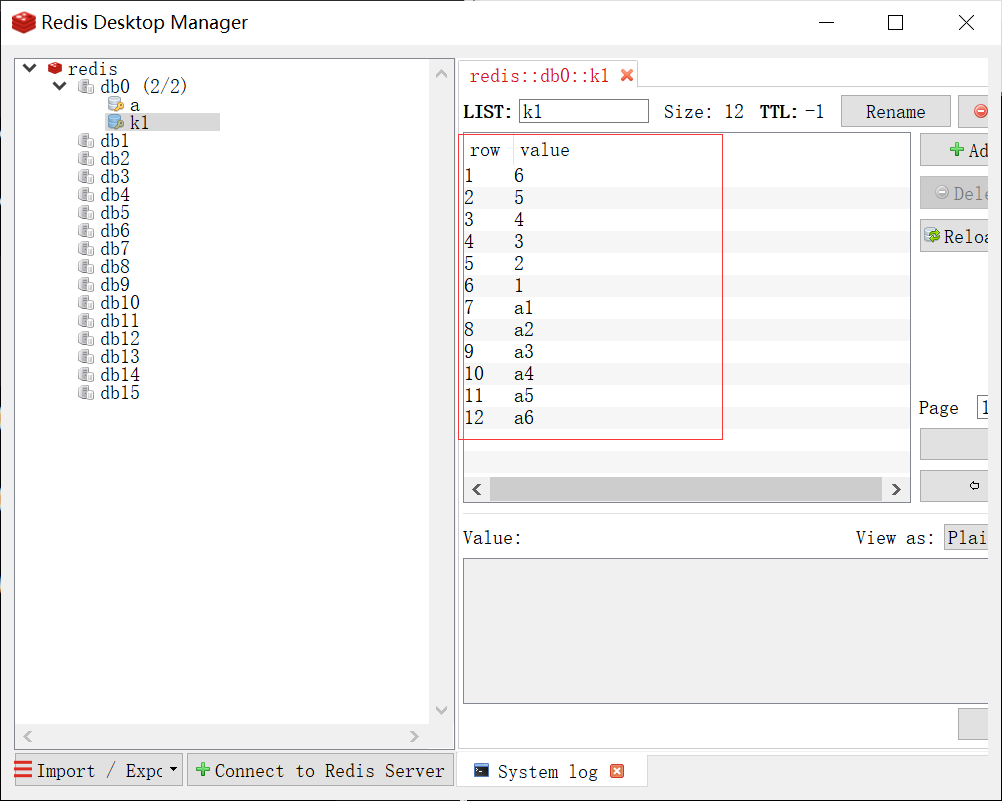Viewport: 1002px width, 801px height.
Task: Click the db10 database icon
Action: coord(86,302)
